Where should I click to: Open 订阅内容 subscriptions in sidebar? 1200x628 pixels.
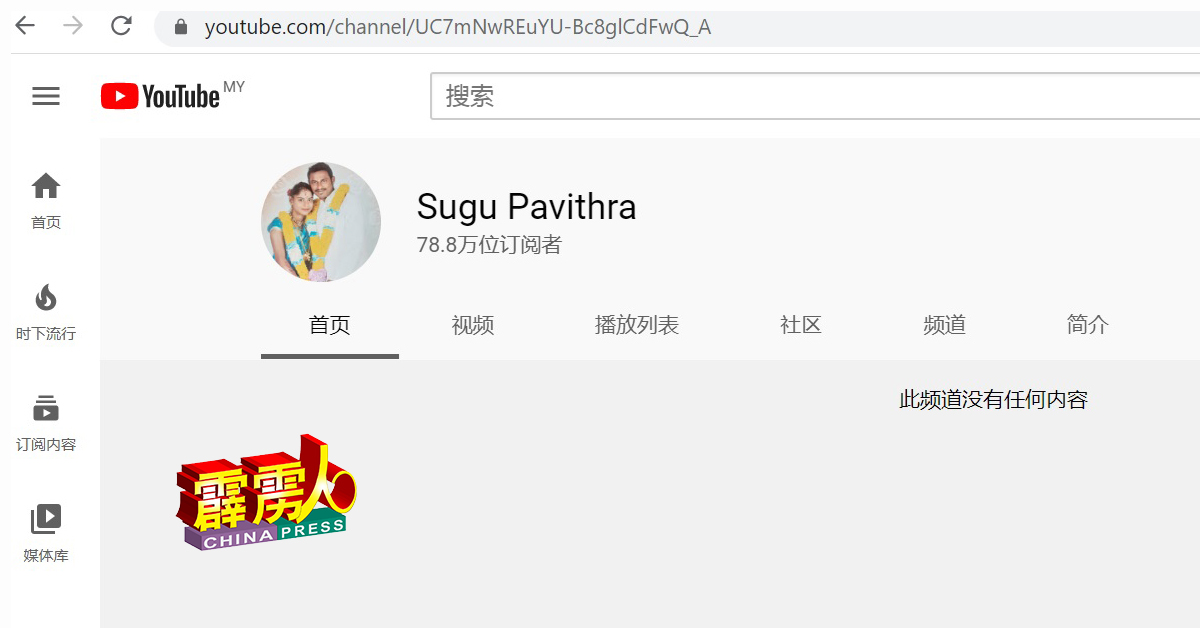pos(46,424)
